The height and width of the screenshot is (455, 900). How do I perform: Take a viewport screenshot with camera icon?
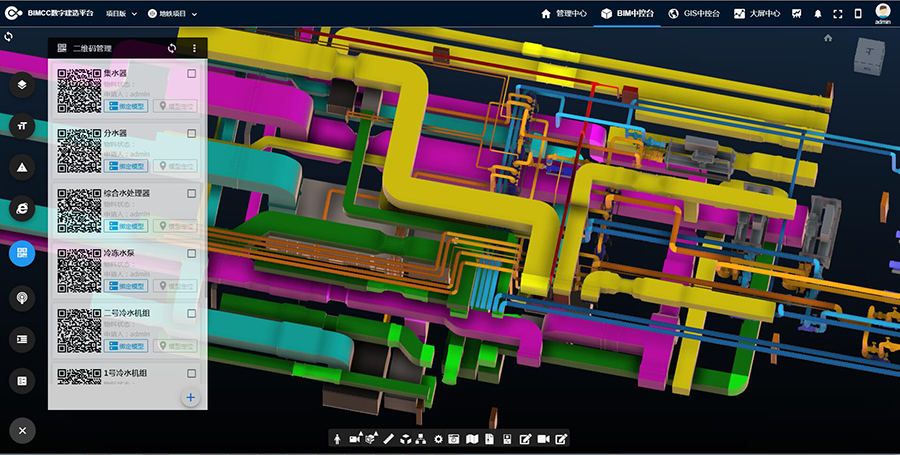pyautogui.click(x=453, y=439)
